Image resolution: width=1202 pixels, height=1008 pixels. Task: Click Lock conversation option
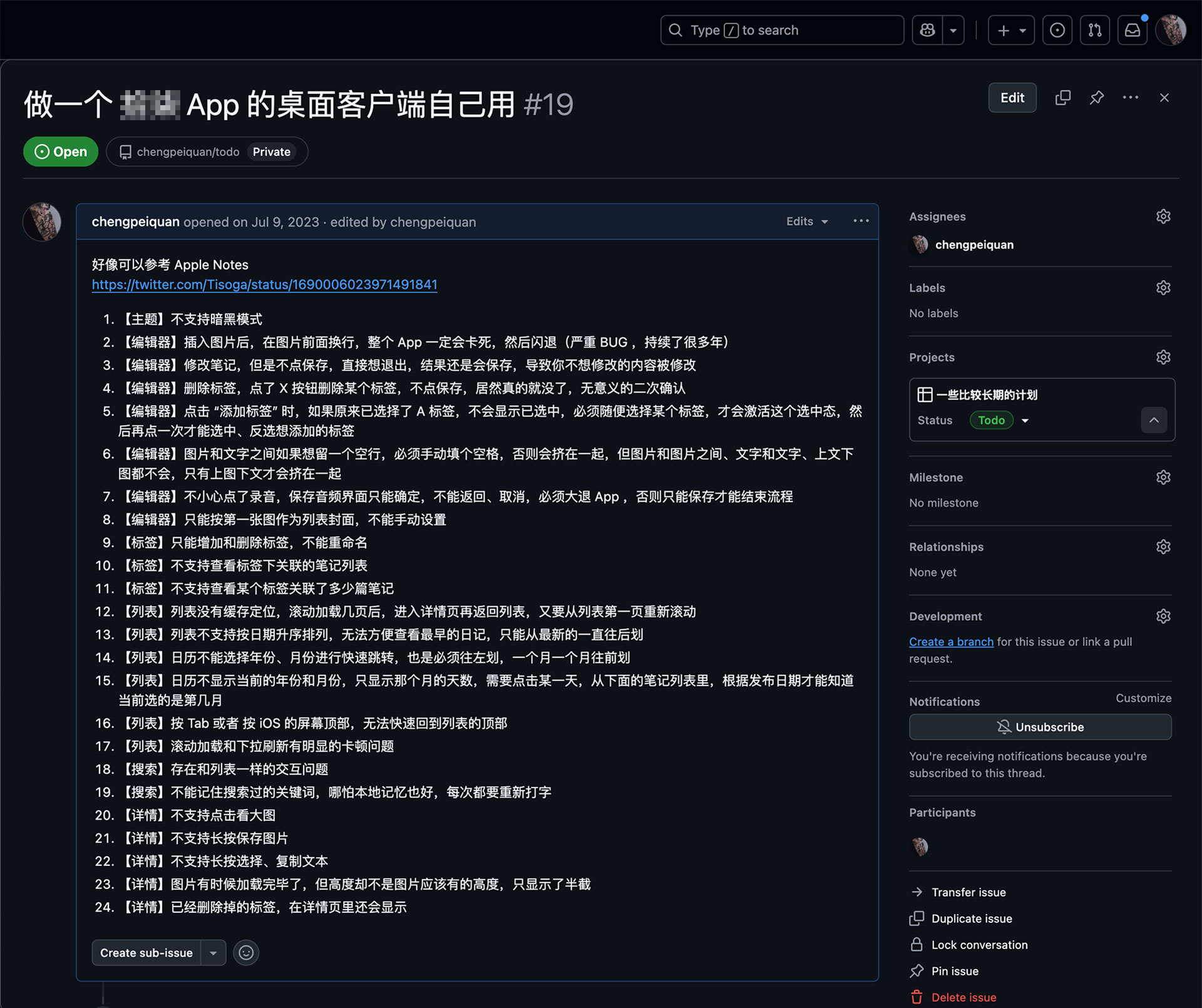coord(979,945)
